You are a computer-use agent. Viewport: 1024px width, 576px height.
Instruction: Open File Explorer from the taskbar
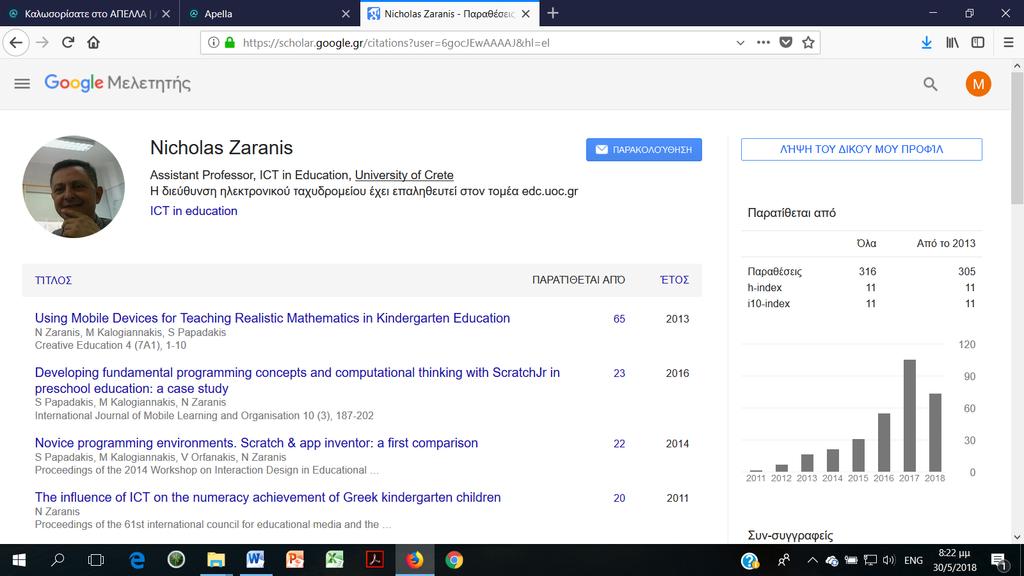(x=216, y=560)
